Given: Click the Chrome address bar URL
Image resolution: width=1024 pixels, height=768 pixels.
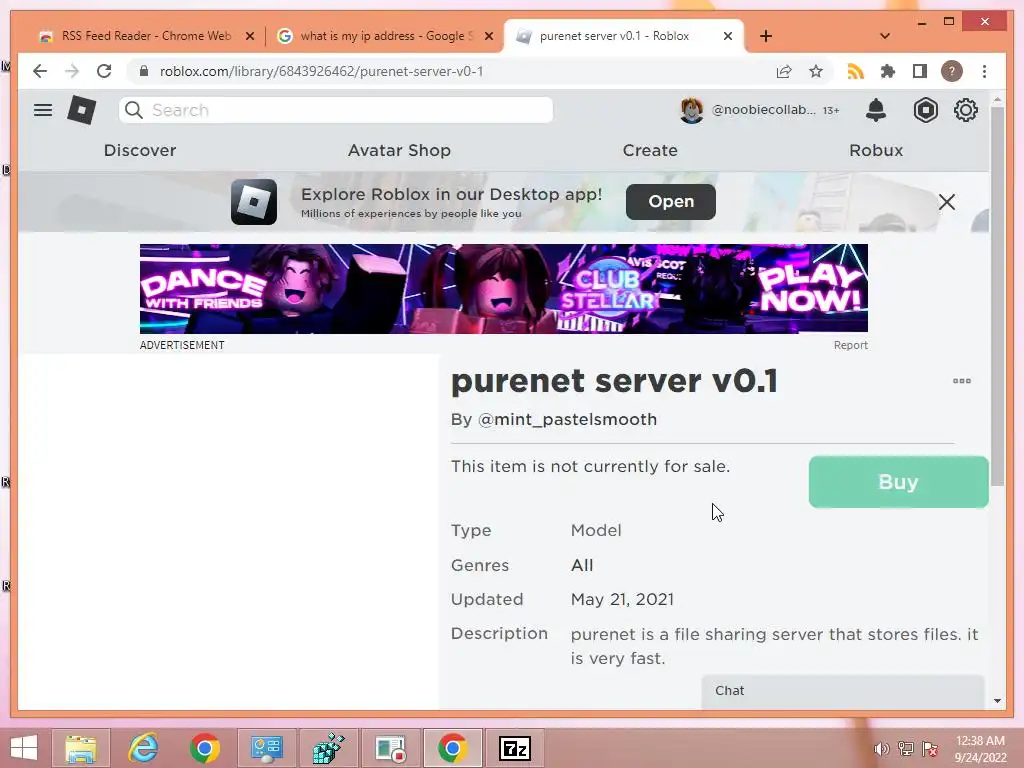Looking at the screenshot, I should [321, 71].
